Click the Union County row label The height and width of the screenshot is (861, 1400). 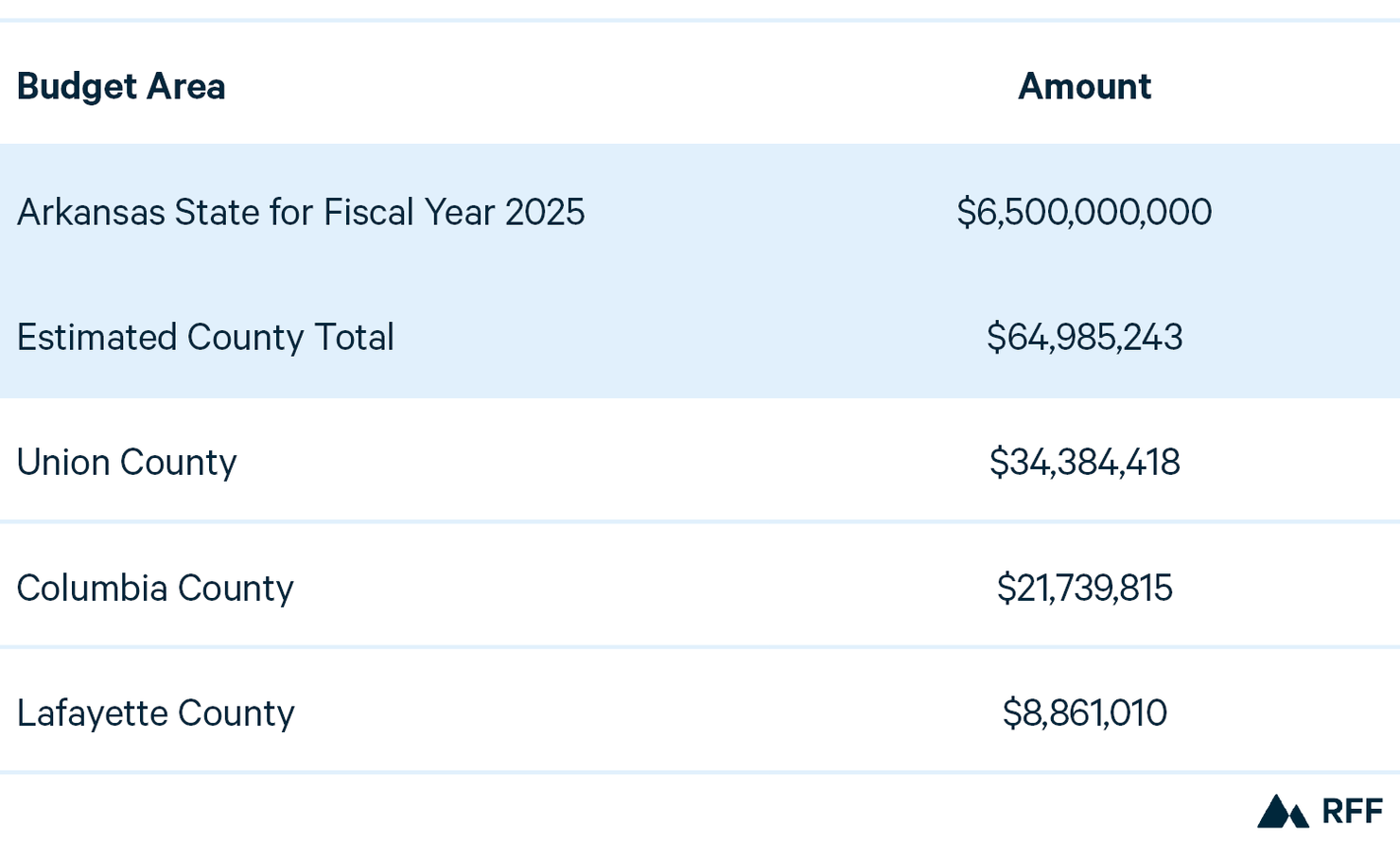point(127,463)
